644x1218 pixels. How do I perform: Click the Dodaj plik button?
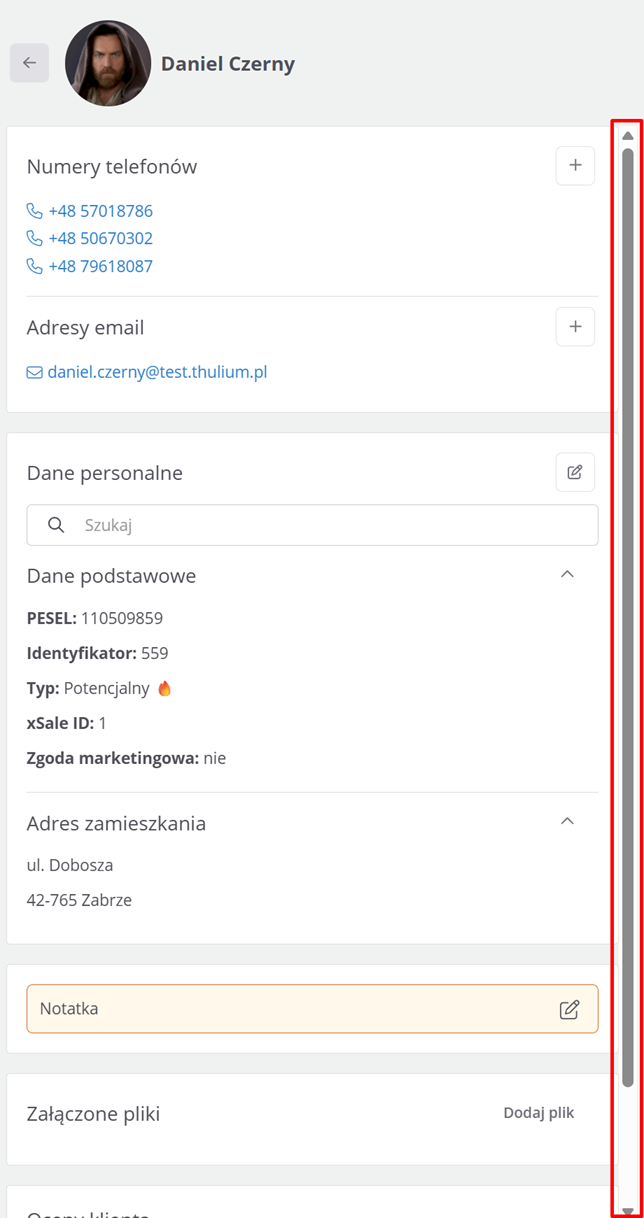pyautogui.click(x=539, y=1113)
